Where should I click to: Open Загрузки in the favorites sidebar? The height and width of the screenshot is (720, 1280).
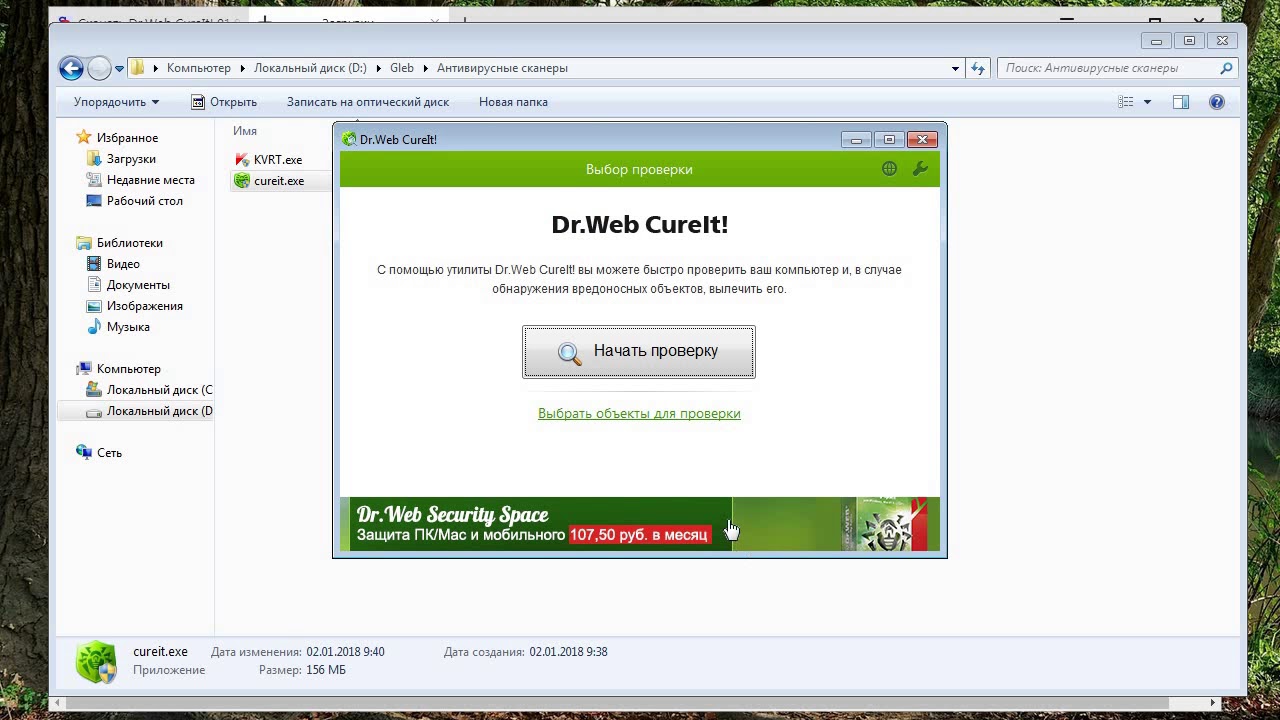[x=131, y=159]
